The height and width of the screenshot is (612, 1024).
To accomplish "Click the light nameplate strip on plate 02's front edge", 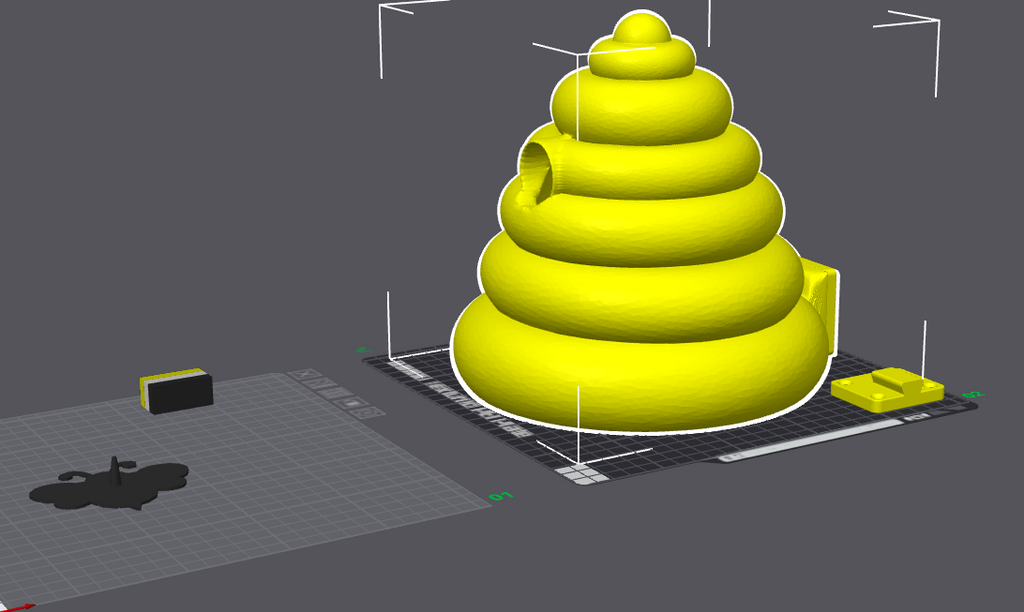I will [x=813, y=440].
